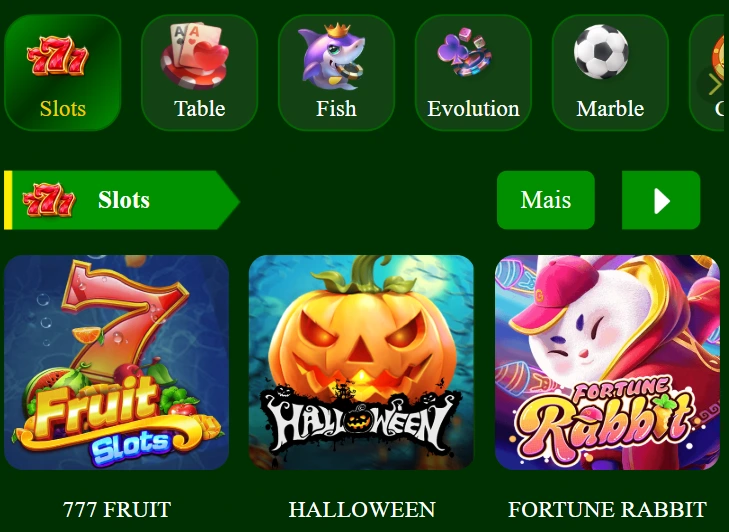Open the Fortune Rabbit game thumbnail
This screenshot has width=729, height=532.
(x=607, y=362)
